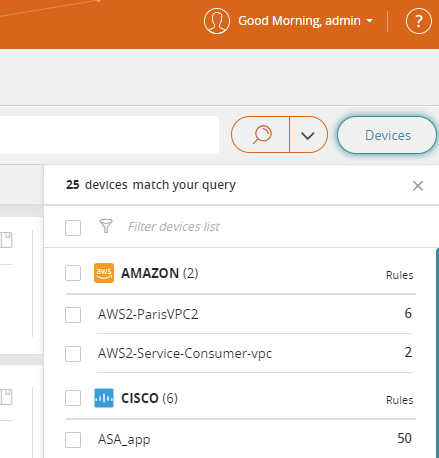Viewport: 439px width, 458px height.
Task: Check the select-all devices checkbox
Action: pyautogui.click(x=73, y=228)
